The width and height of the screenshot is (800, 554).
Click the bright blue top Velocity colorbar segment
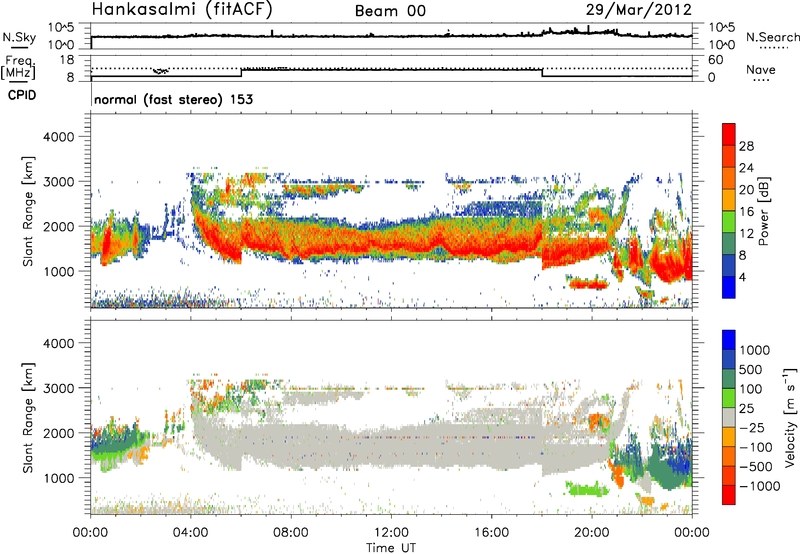[729, 340]
